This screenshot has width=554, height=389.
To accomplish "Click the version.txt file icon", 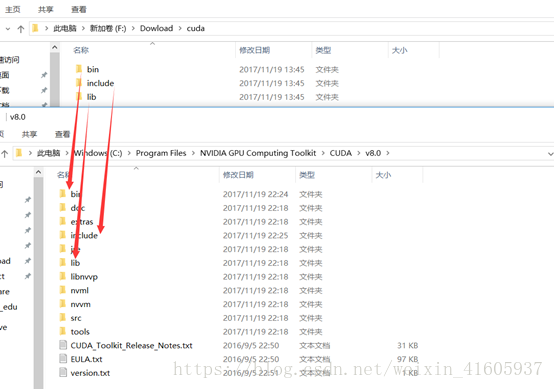I will (x=63, y=372).
